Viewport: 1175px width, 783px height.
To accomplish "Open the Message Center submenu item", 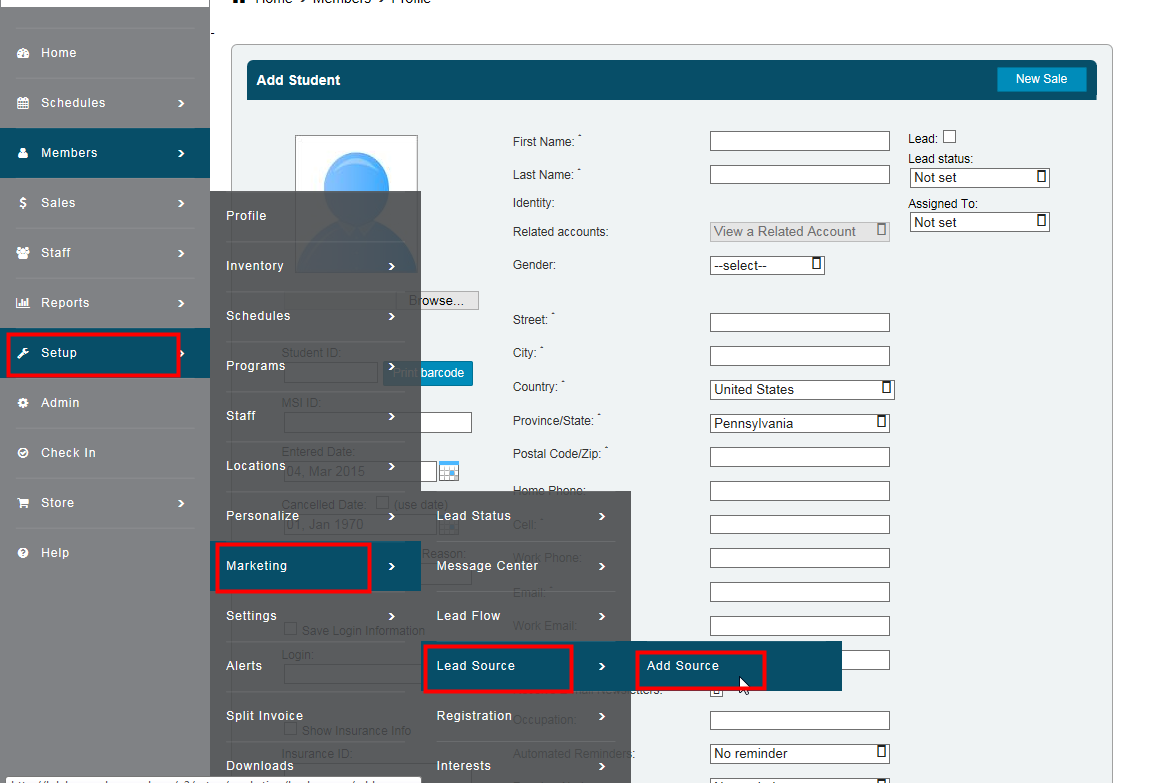I will pos(488,566).
